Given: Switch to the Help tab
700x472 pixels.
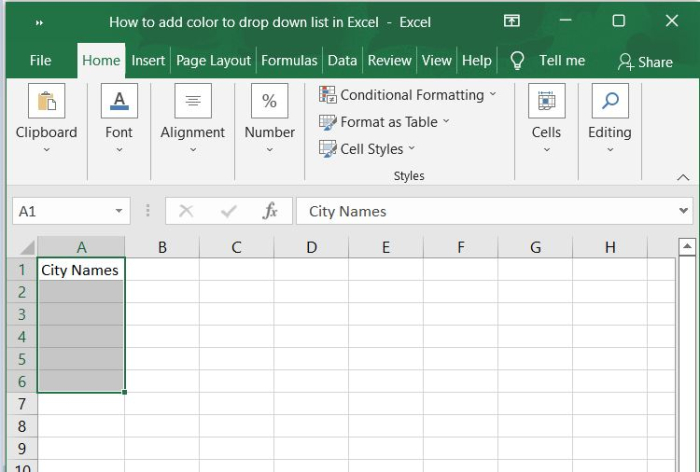Looking at the screenshot, I should pyautogui.click(x=476, y=60).
